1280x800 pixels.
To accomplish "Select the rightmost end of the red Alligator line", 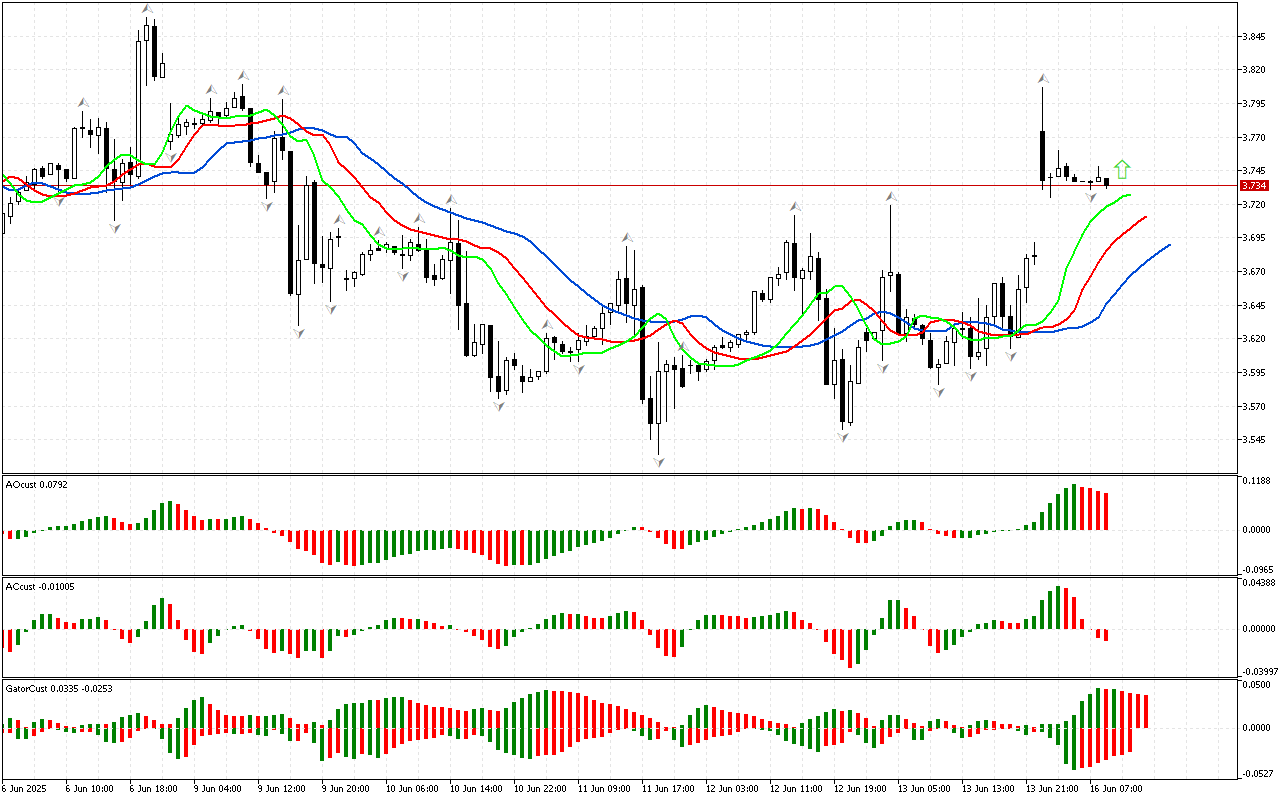I will point(1145,216).
